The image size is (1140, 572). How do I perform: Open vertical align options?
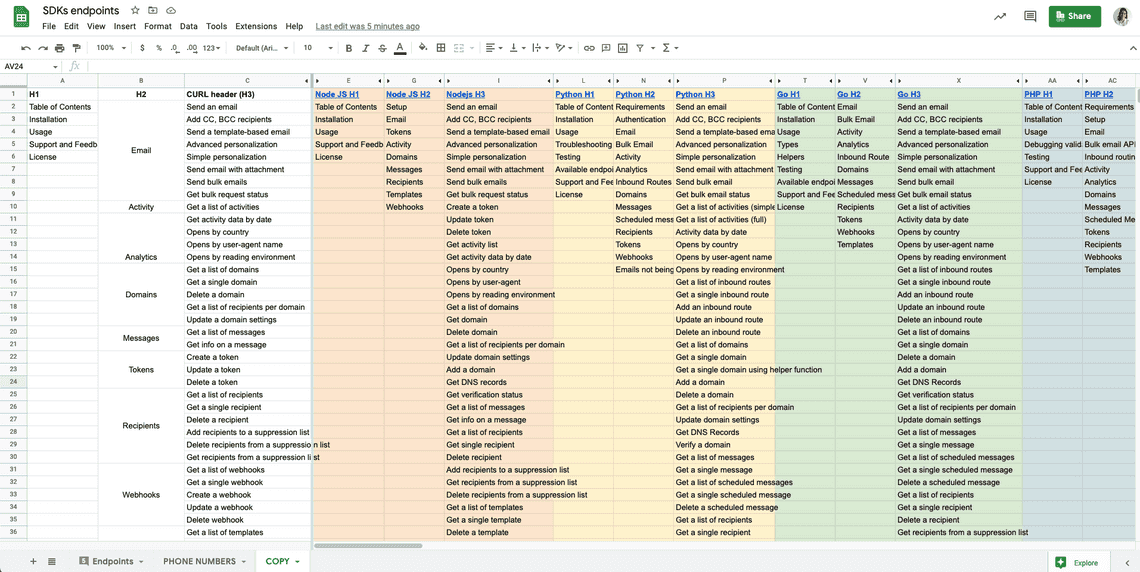(x=517, y=48)
